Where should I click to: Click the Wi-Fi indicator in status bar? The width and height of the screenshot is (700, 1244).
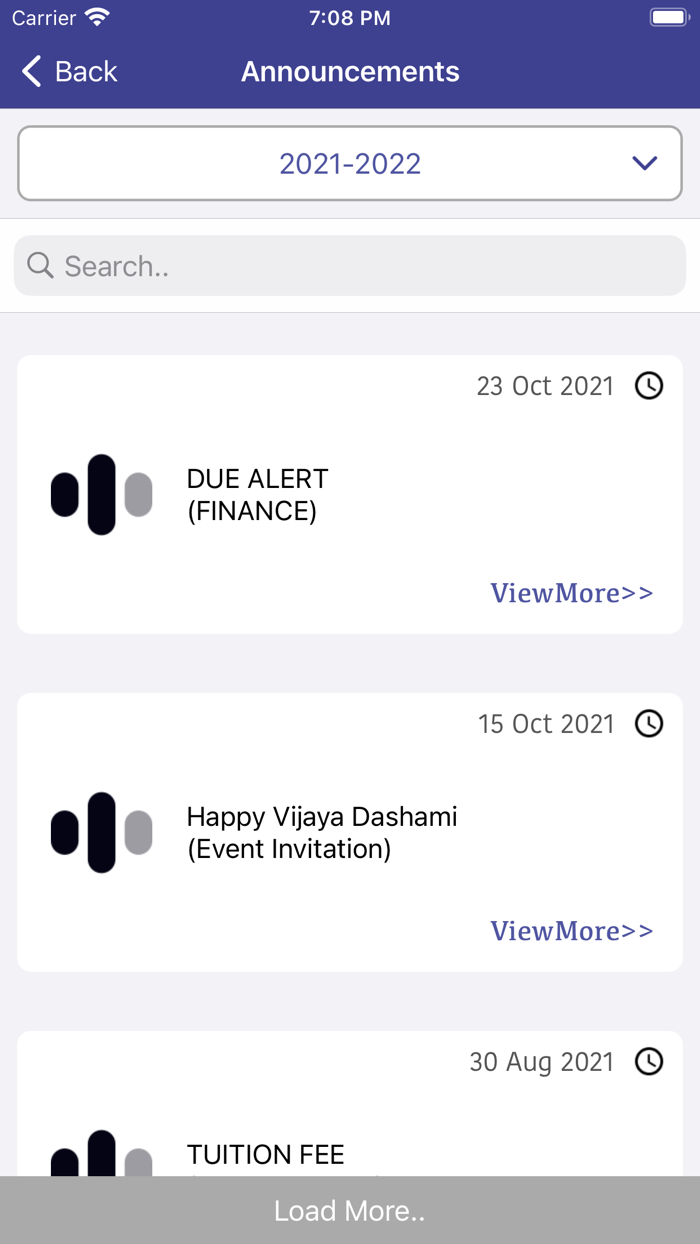[x=96, y=16]
